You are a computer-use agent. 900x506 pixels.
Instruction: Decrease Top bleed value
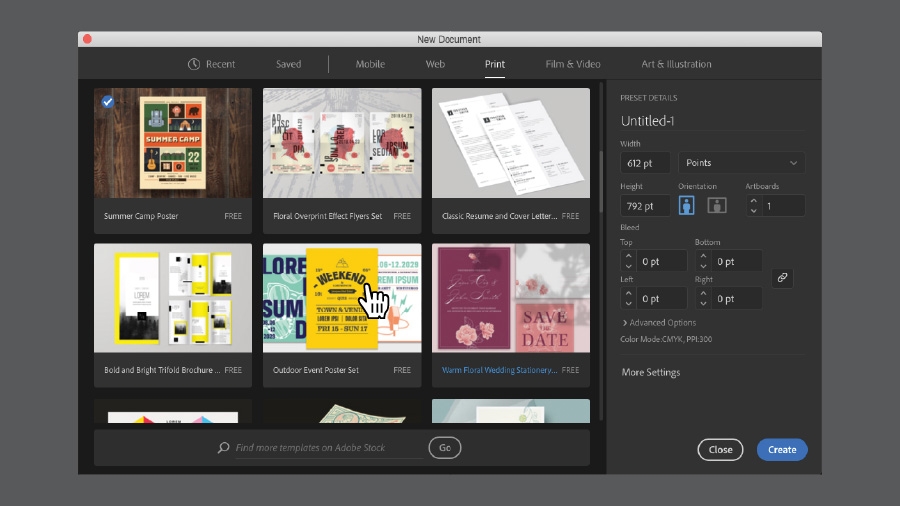pyautogui.click(x=629, y=266)
